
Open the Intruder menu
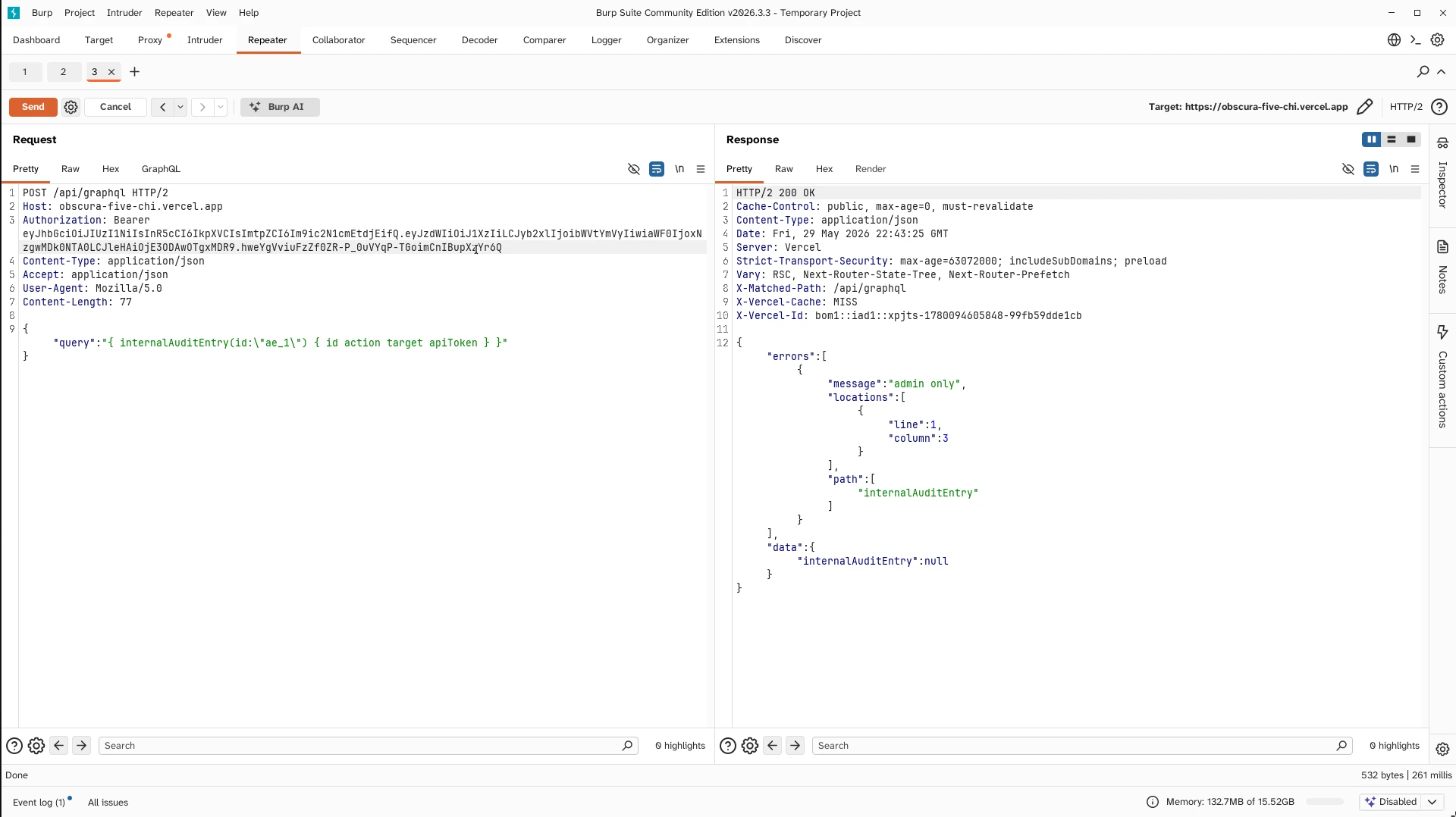coord(124,13)
